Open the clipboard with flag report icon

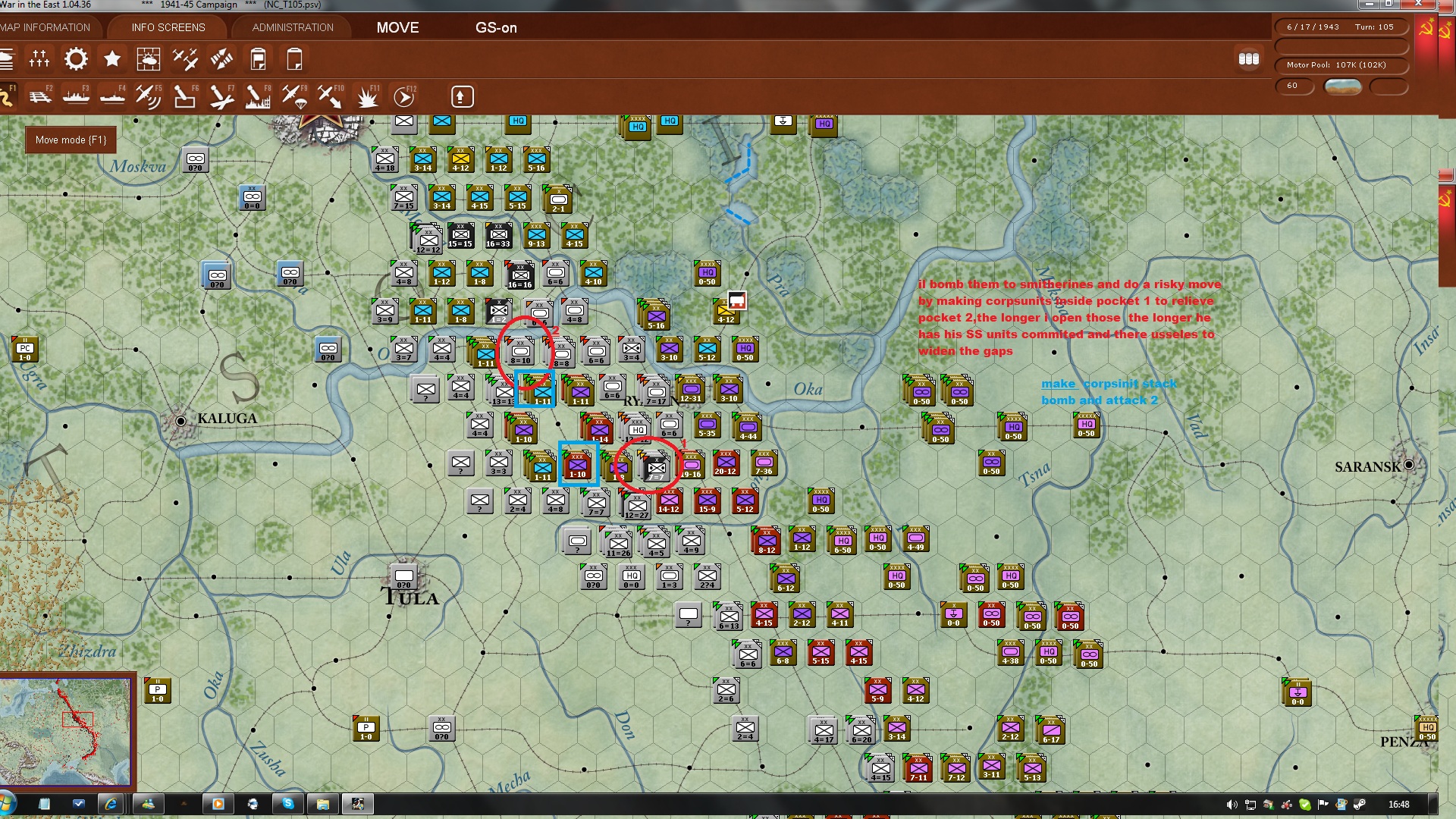(258, 58)
